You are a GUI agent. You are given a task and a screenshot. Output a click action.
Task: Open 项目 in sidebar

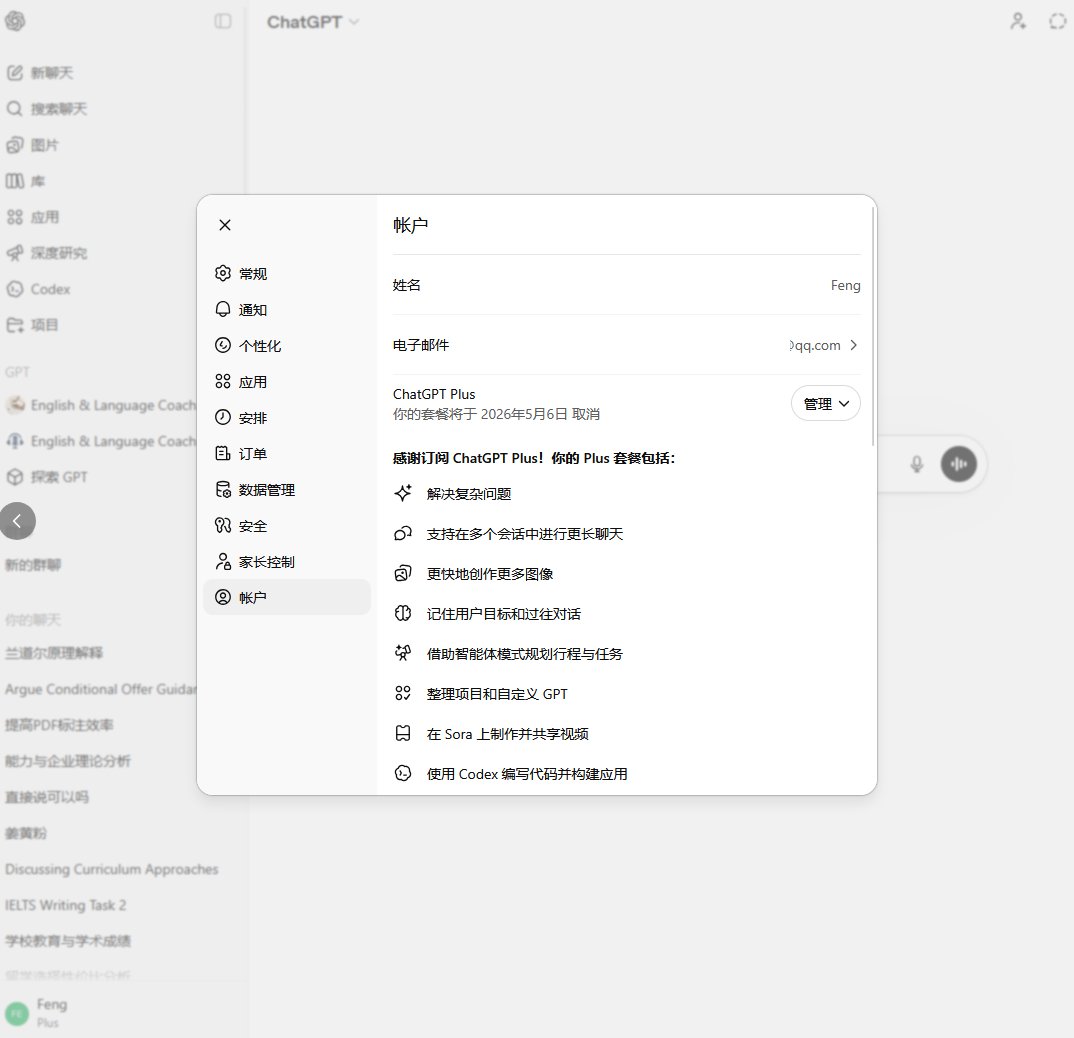click(33, 325)
